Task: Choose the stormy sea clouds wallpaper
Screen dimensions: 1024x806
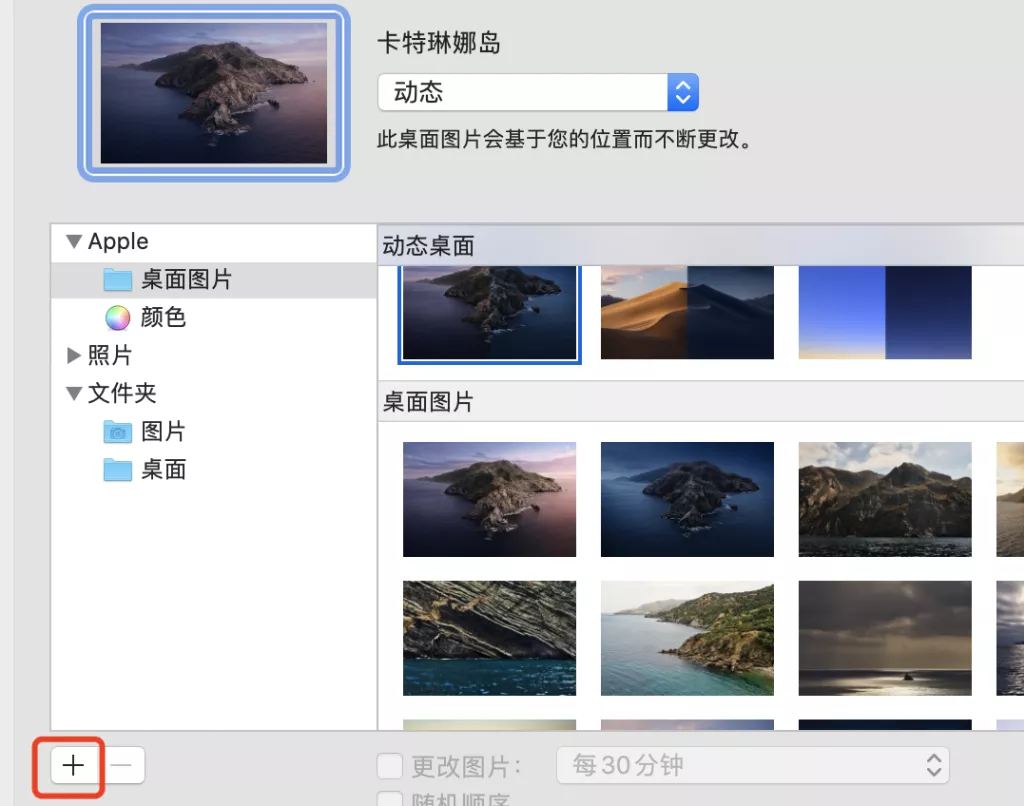Action: pyautogui.click(x=884, y=638)
